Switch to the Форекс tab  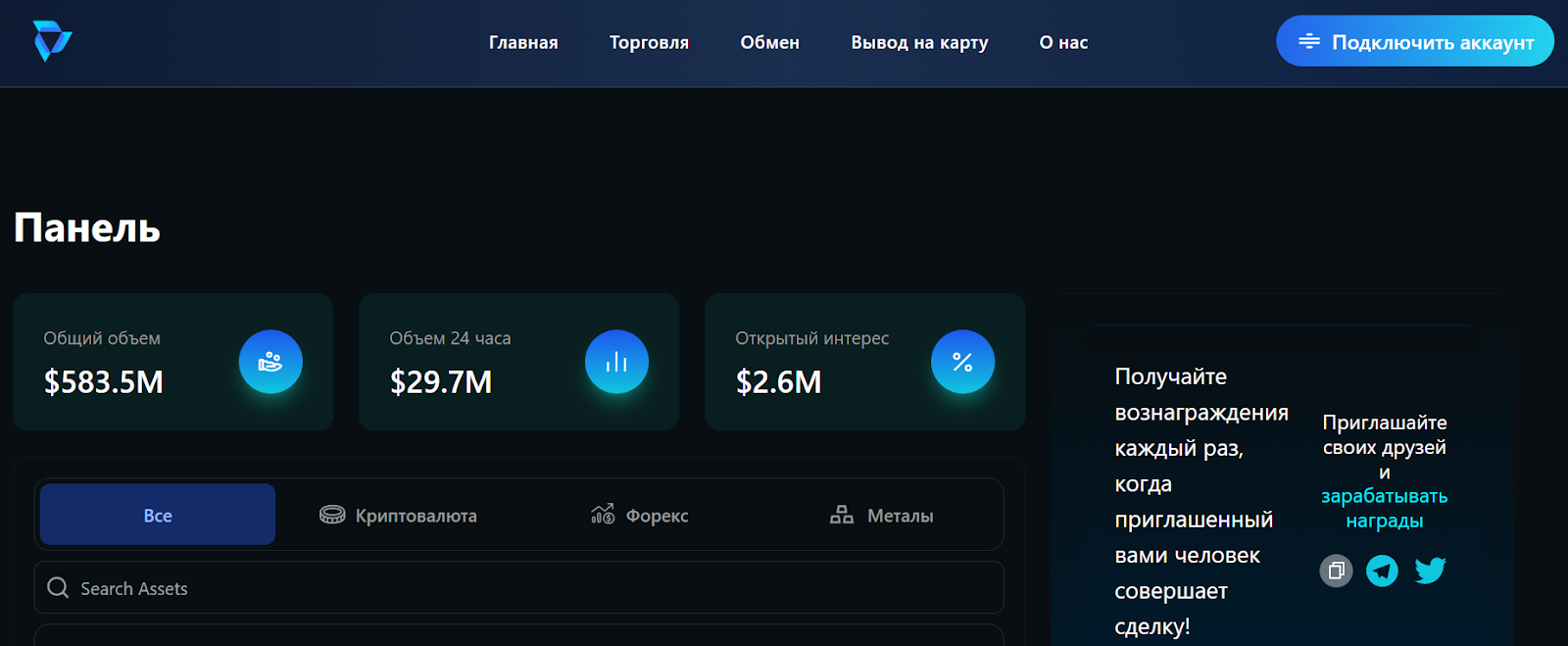click(640, 516)
